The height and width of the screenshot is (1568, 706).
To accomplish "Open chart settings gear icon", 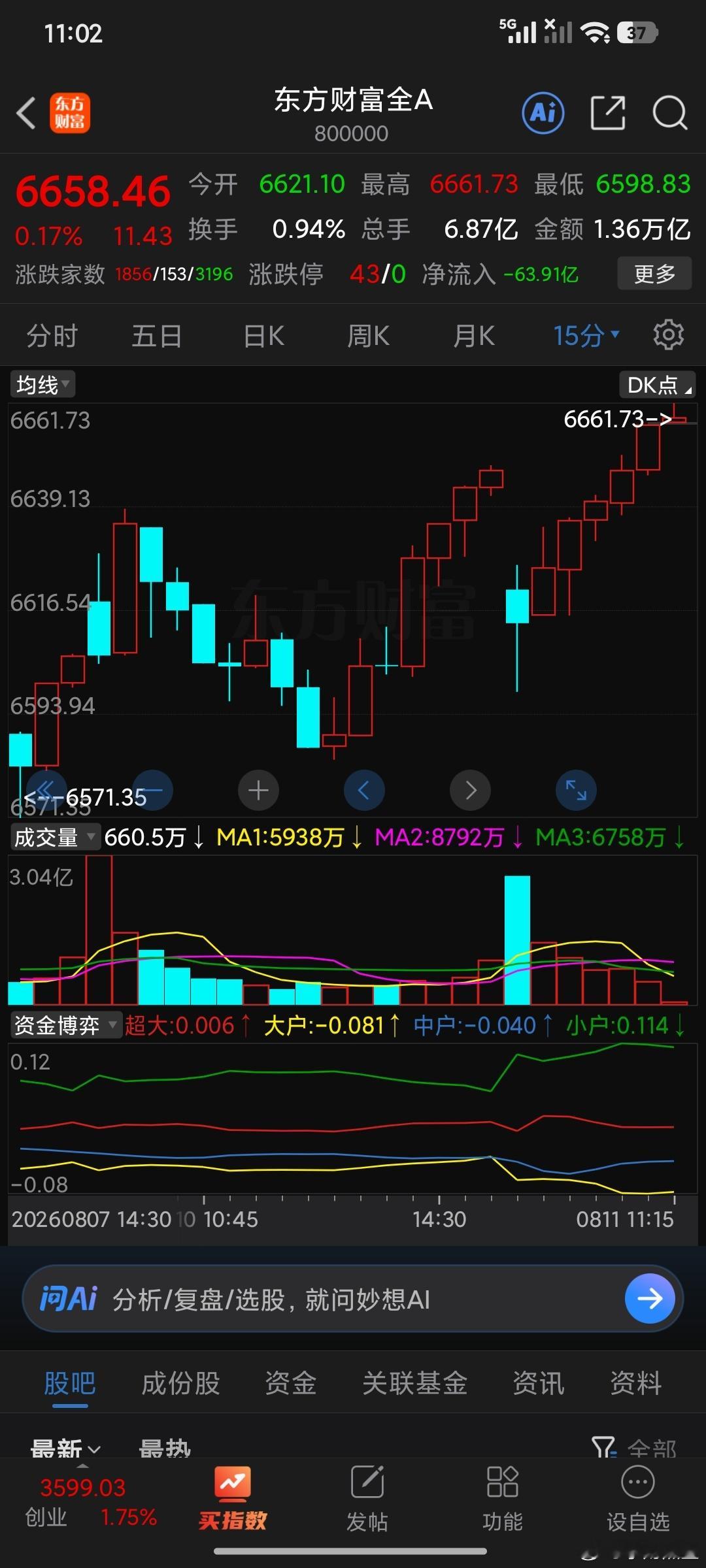I will coord(668,335).
